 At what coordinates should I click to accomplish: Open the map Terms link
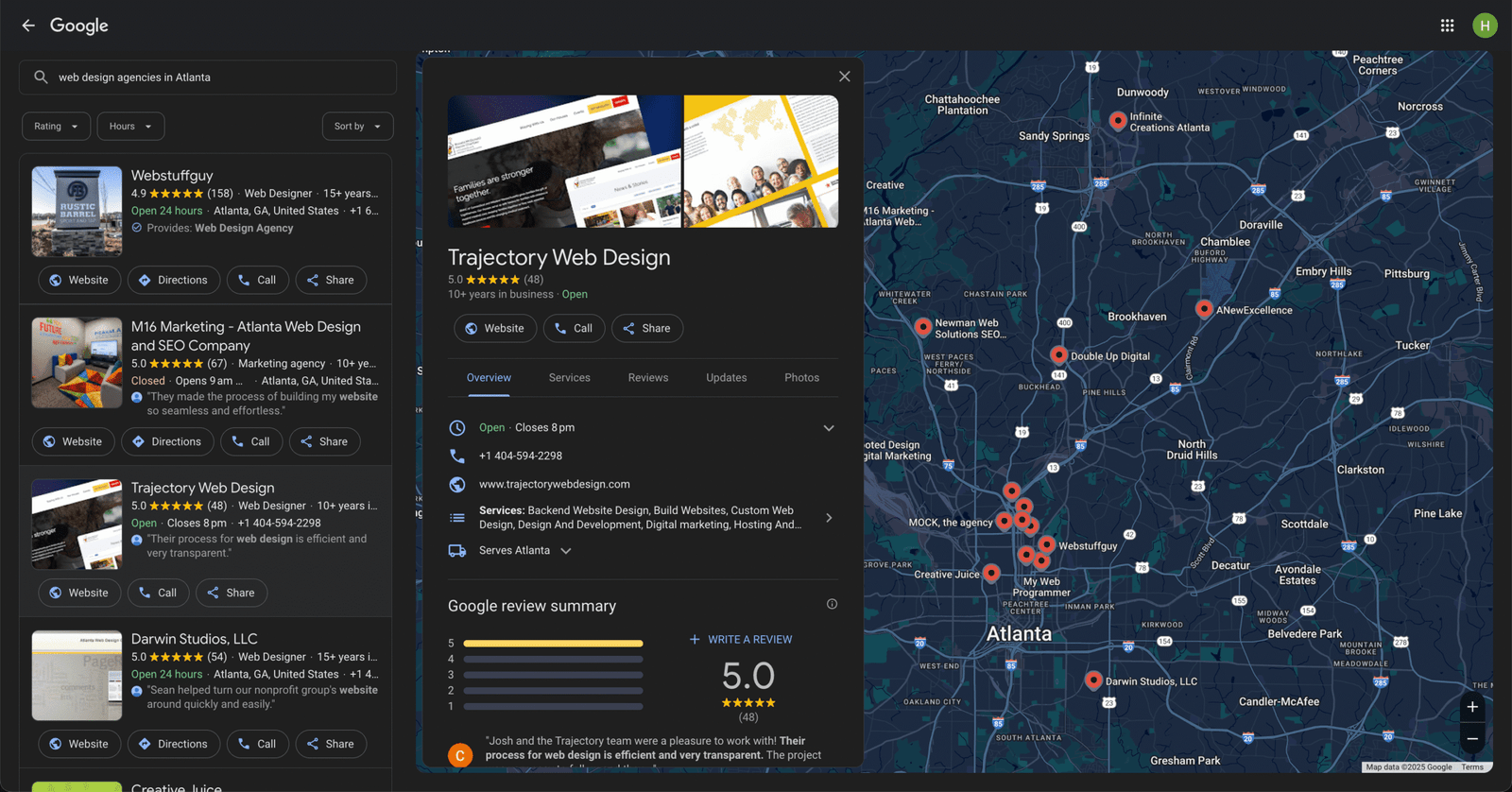(x=1472, y=767)
